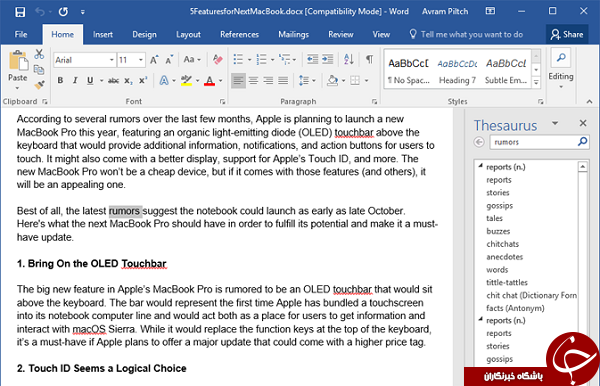This screenshot has height=386, width=600.
Task: Toggle Align Left paragraph
Action: point(238,81)
